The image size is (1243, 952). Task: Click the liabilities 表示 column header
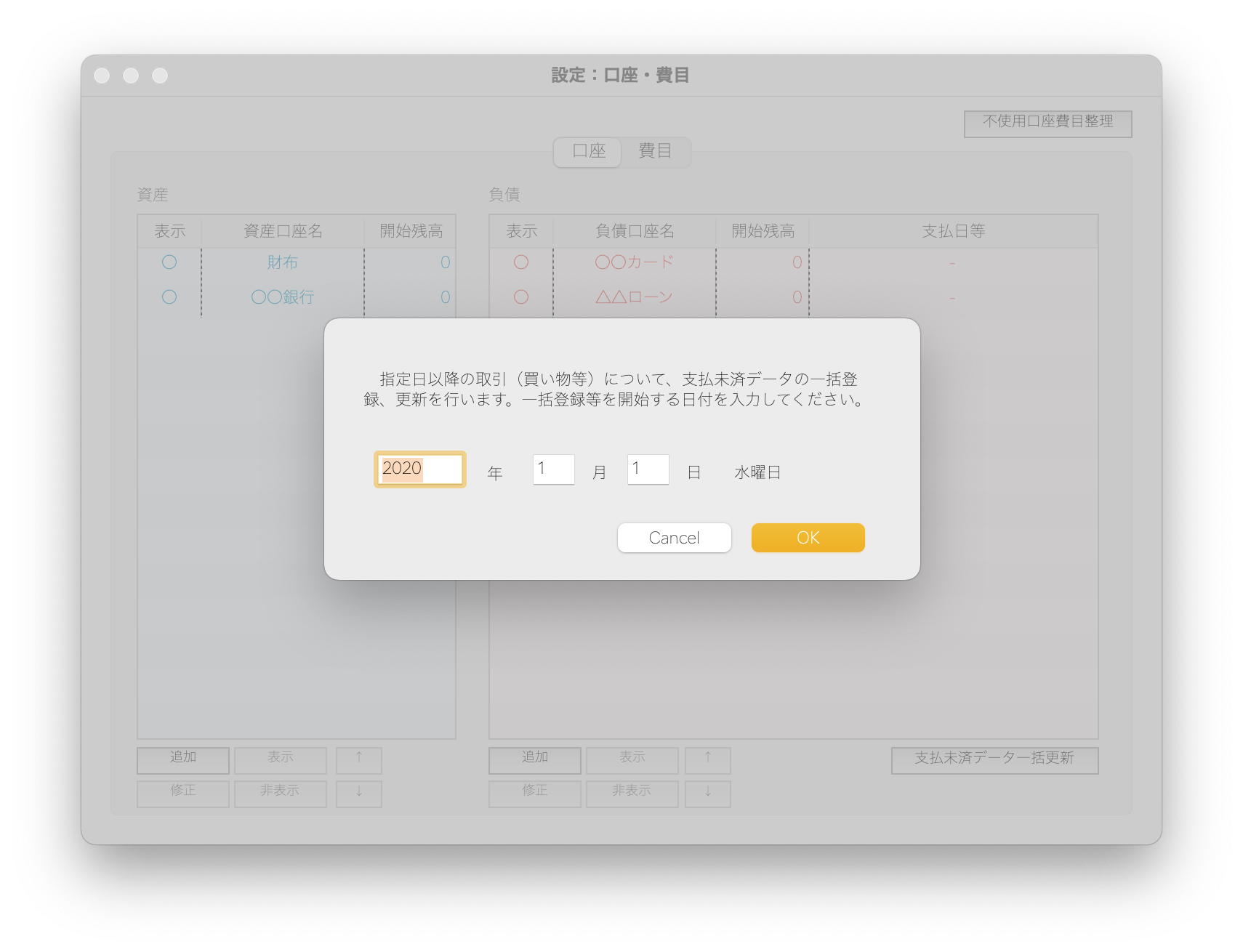coord(521,231)
